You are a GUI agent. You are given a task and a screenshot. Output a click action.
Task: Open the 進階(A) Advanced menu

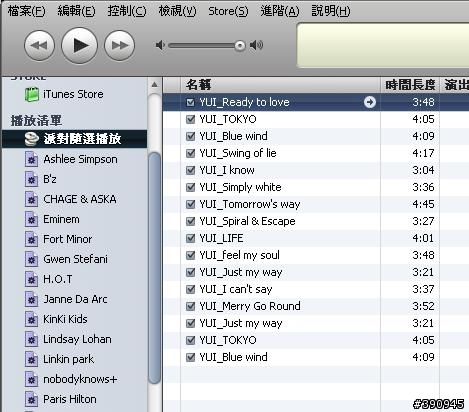tap(280, 11)
